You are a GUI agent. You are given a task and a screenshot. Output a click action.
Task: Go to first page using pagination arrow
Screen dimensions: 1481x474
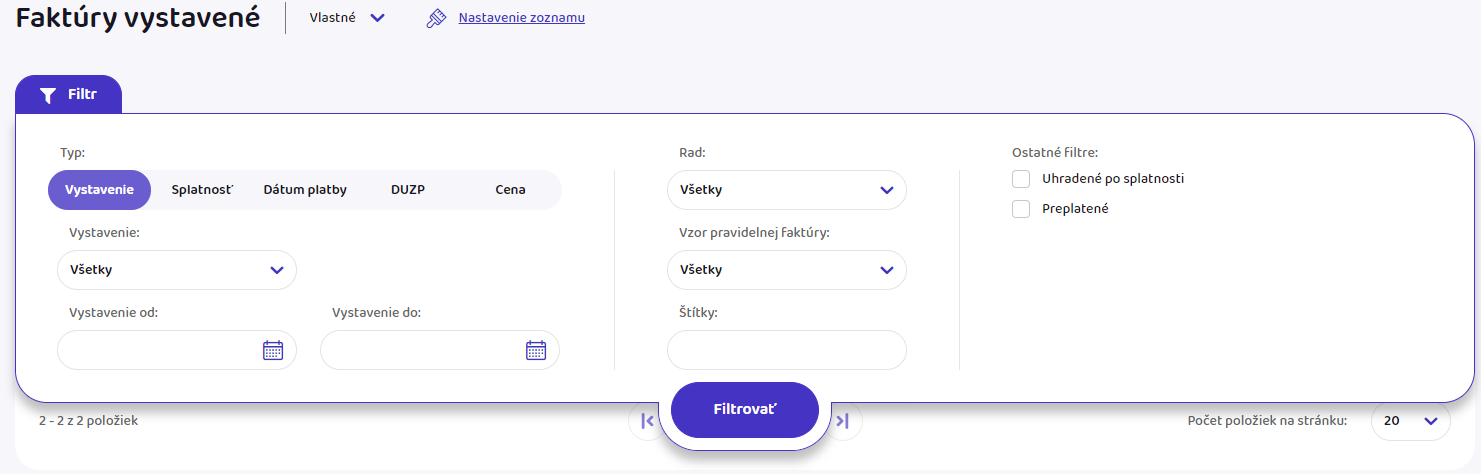[x=646, y=421]
